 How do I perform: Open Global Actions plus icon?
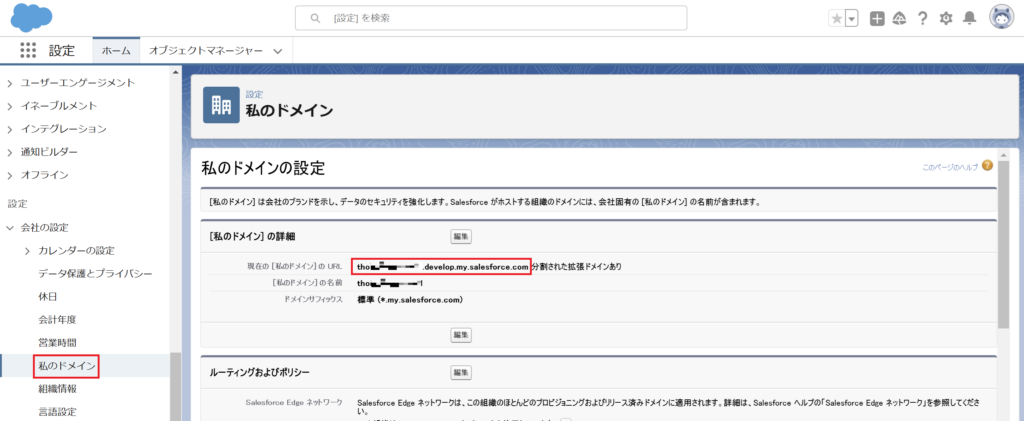(x=877, y=18)
